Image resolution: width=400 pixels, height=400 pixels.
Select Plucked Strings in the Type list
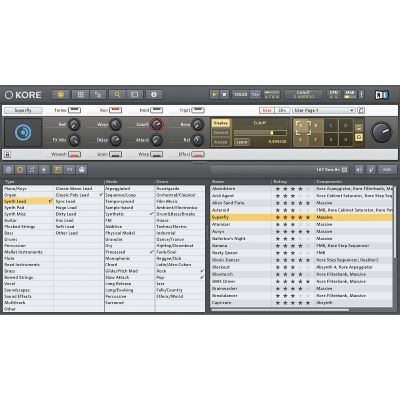tap(28, 227)
